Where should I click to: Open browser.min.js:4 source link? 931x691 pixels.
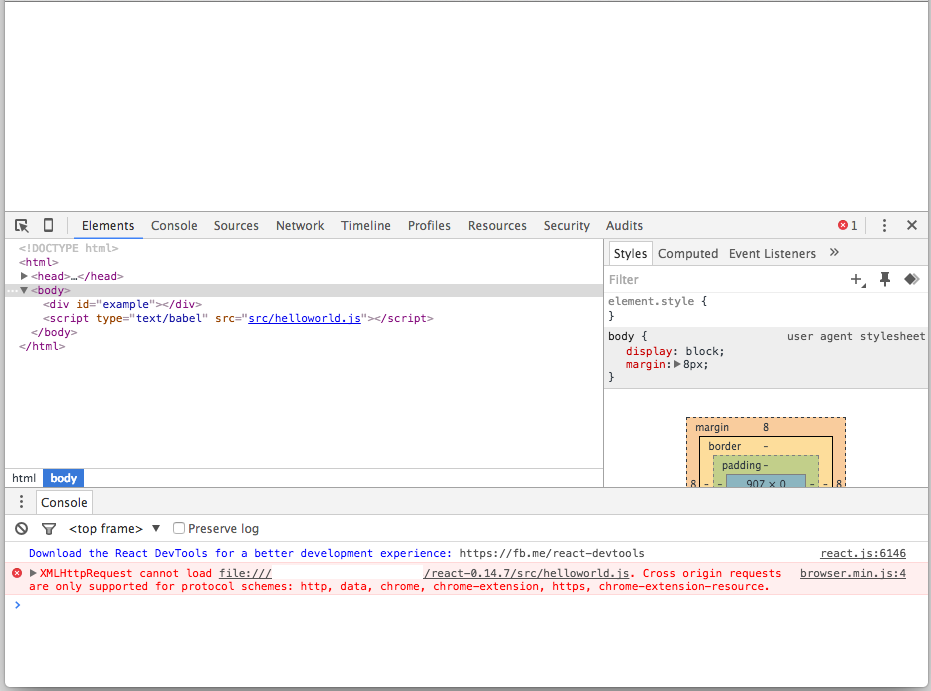853,573
